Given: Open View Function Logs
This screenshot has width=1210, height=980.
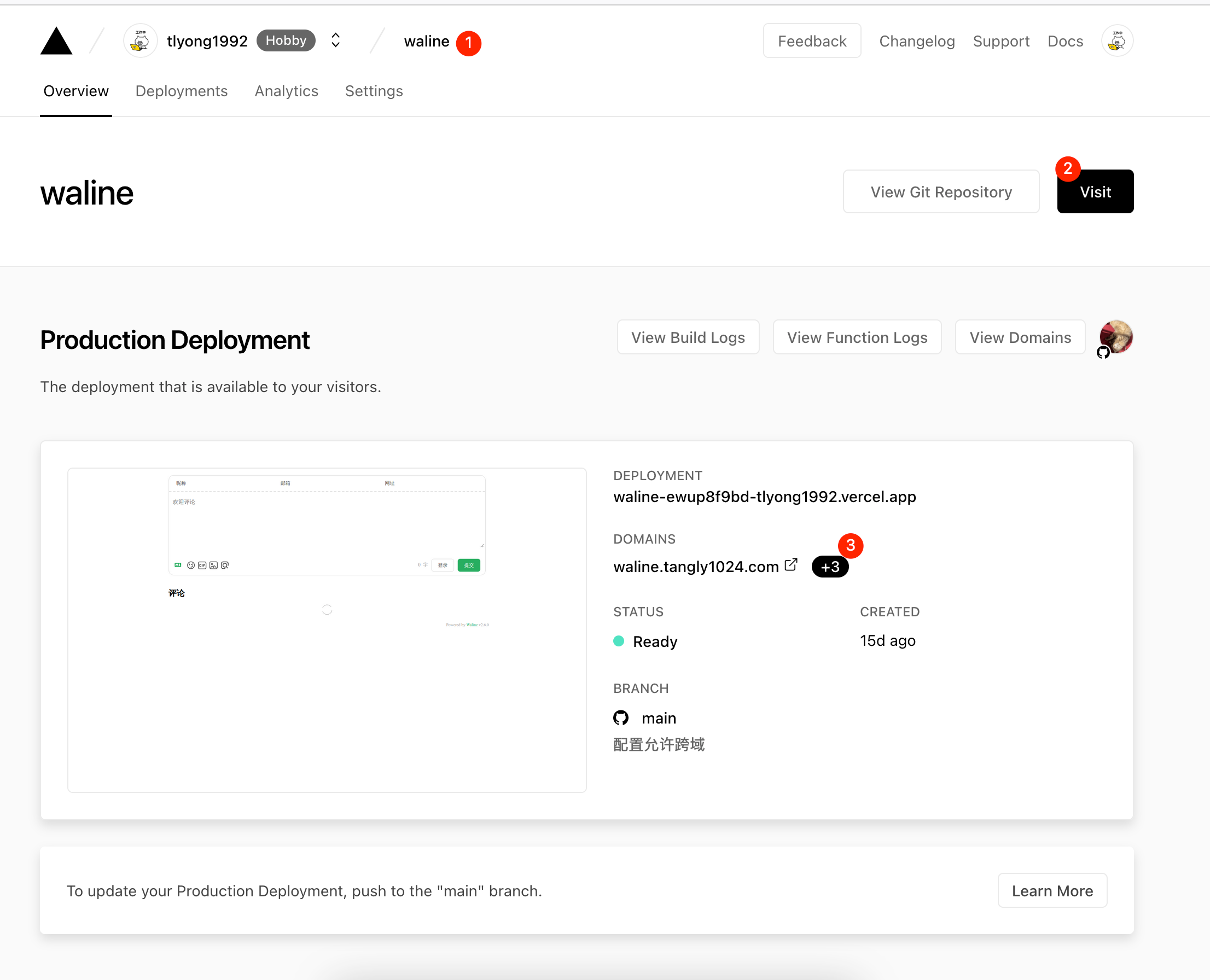Looking at the screenshot, I should point(857,337).
